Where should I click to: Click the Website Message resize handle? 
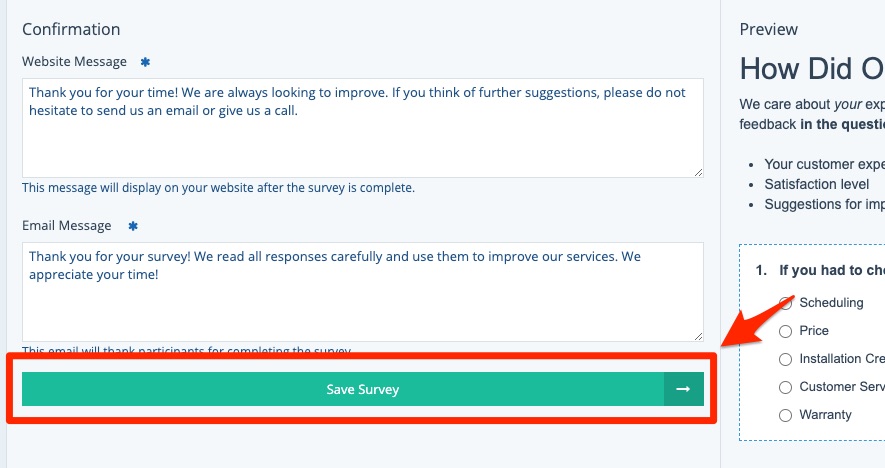click(698, 172)
